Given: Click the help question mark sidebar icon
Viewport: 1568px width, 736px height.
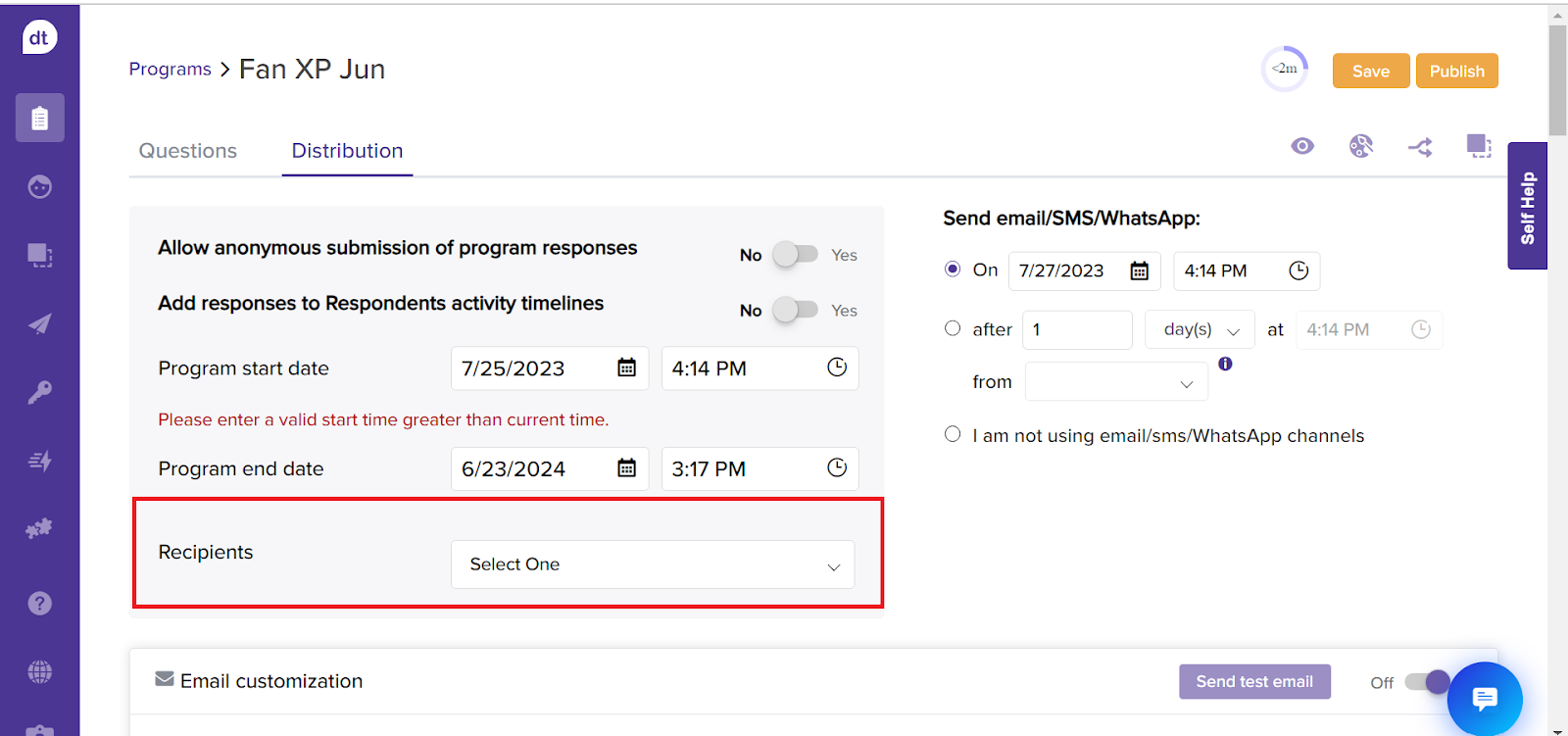Looking at the screenshot, I should pyautogui.click(x=39, y=603).
